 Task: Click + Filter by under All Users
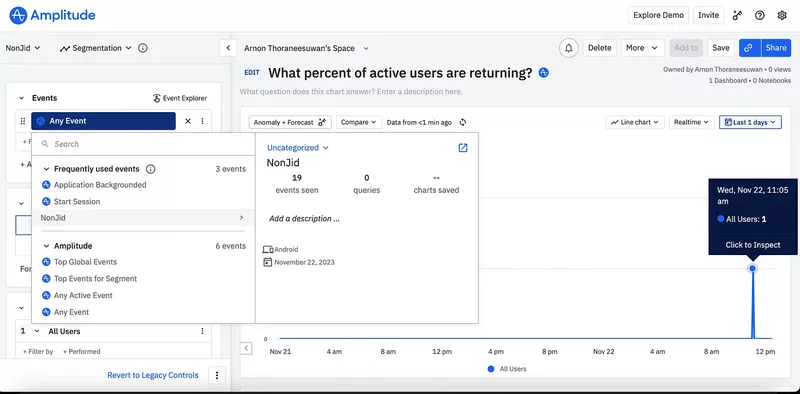[x=38, y=352]
